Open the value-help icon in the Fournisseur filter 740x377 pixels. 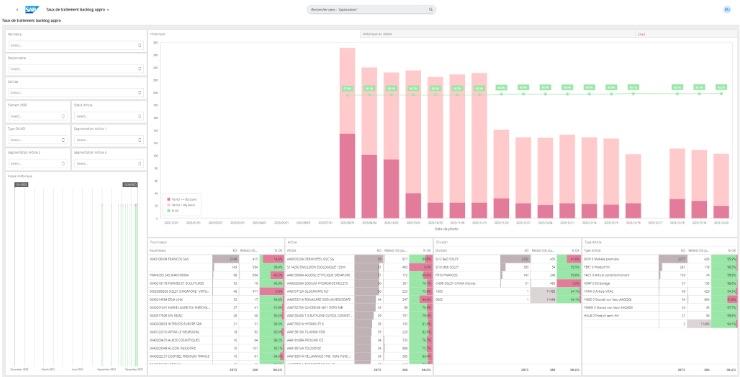point(140,45)
